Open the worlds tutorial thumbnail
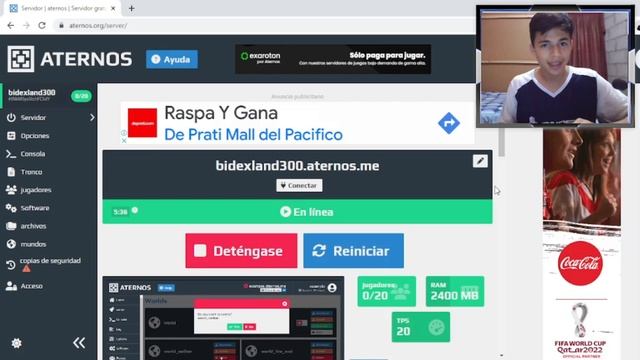640x360 pixels. point(223,318)
